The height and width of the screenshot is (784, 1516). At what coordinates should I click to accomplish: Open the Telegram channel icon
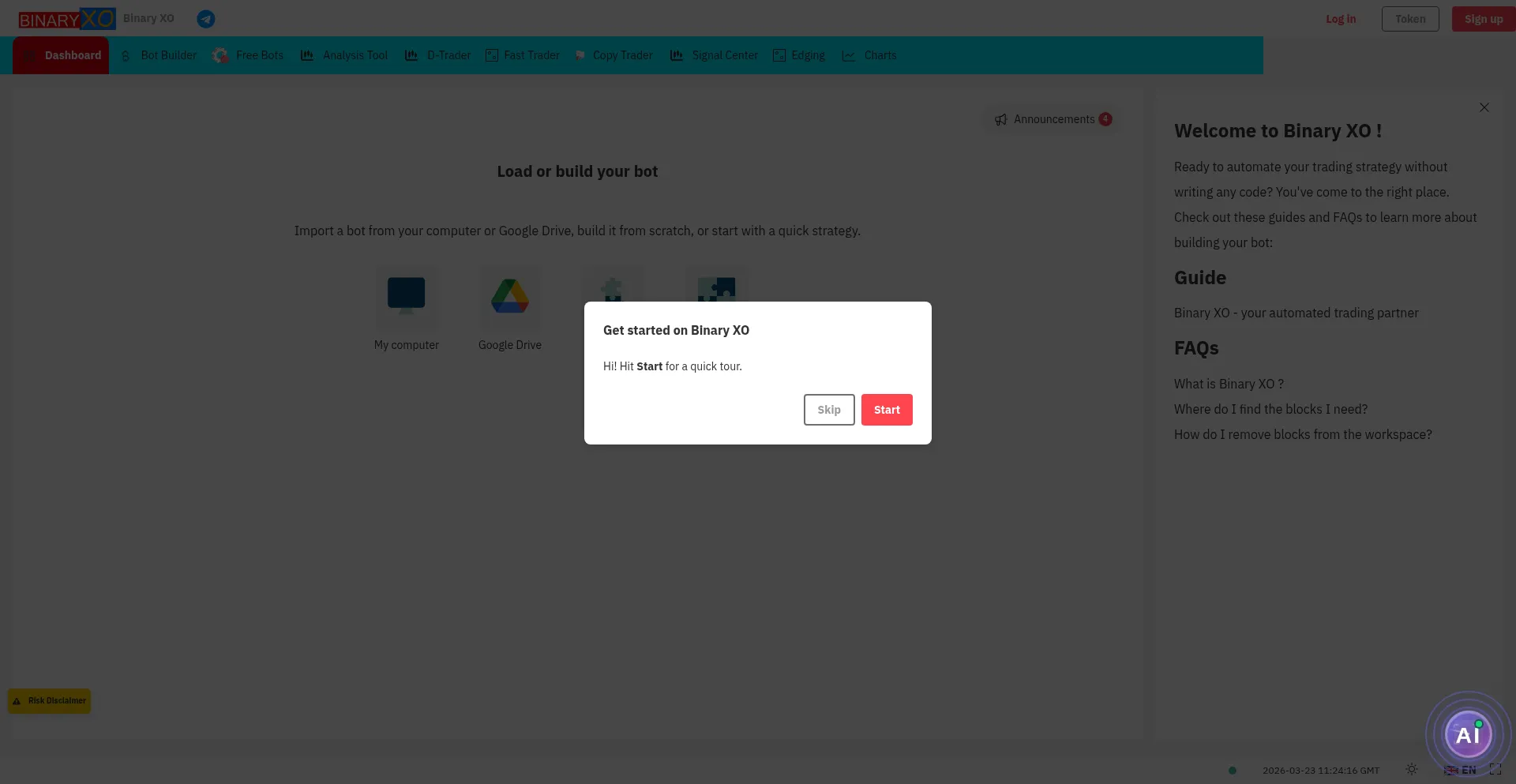[x=206, y=19]
